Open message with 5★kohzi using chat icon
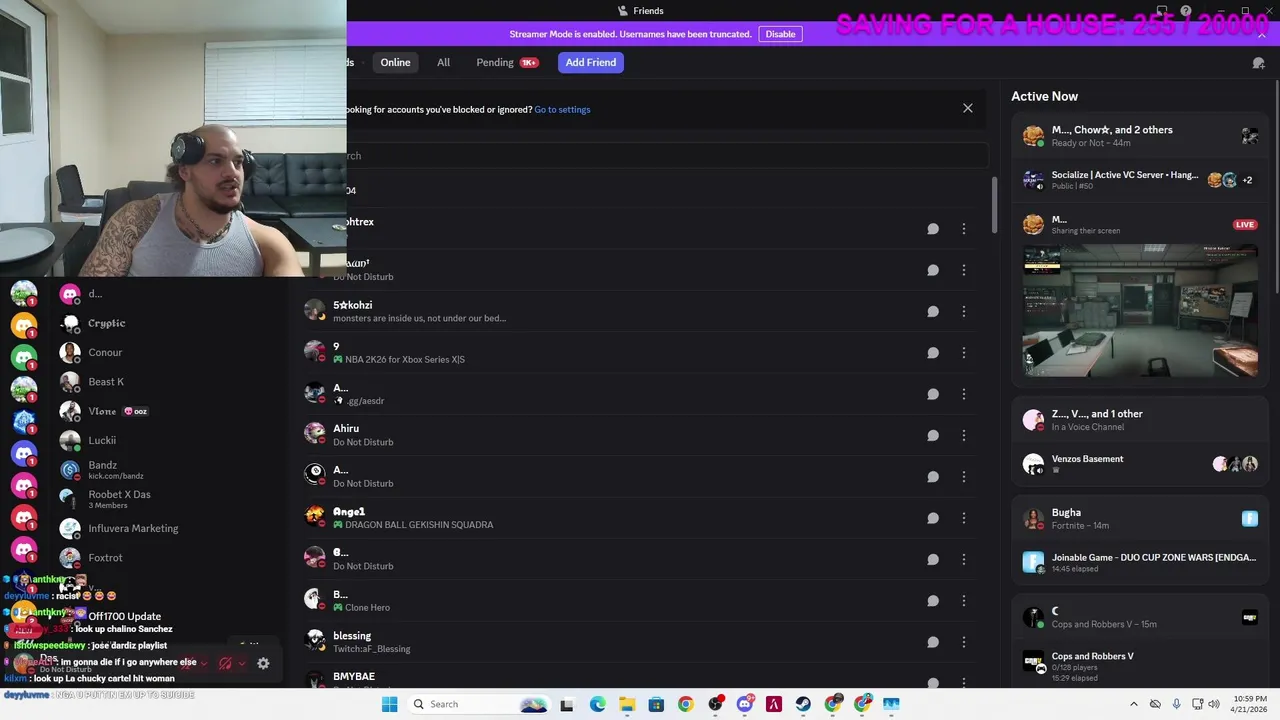 (933, 311)
